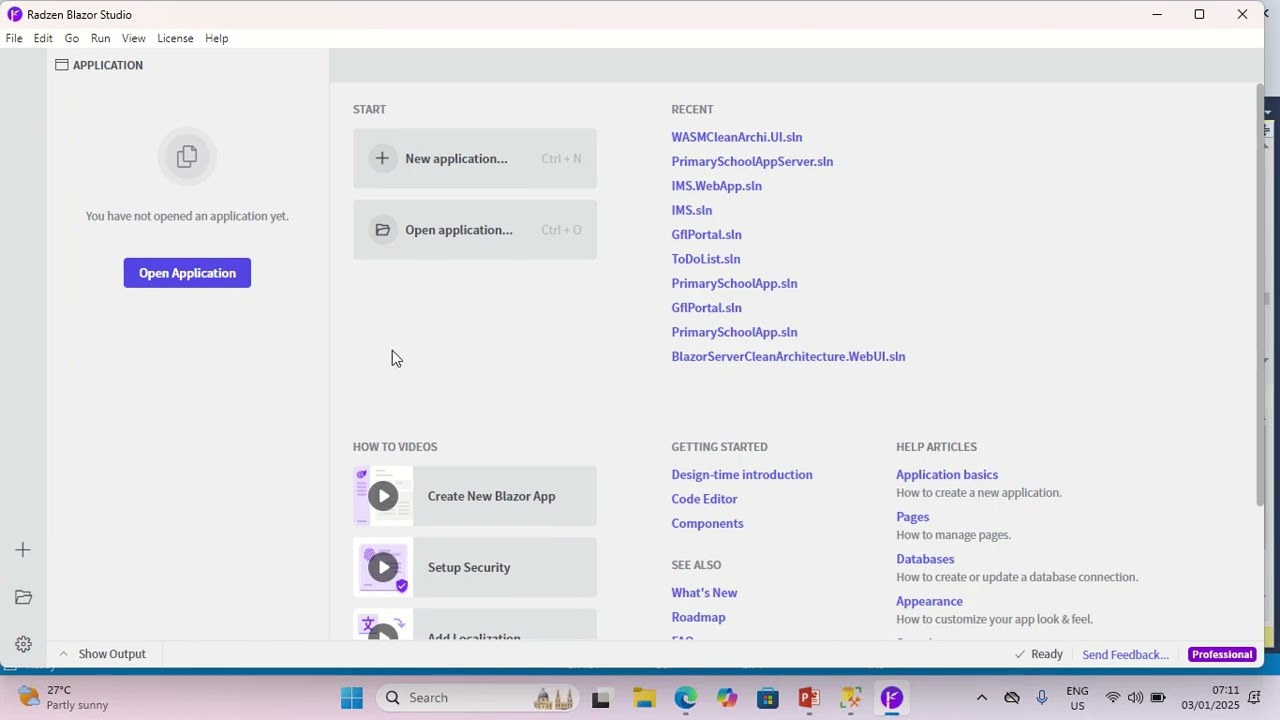Open ToDoList.sln recent project
The width and height of the screenshot is (1280, 720).
pyautogui.click(x=706, y=259)
